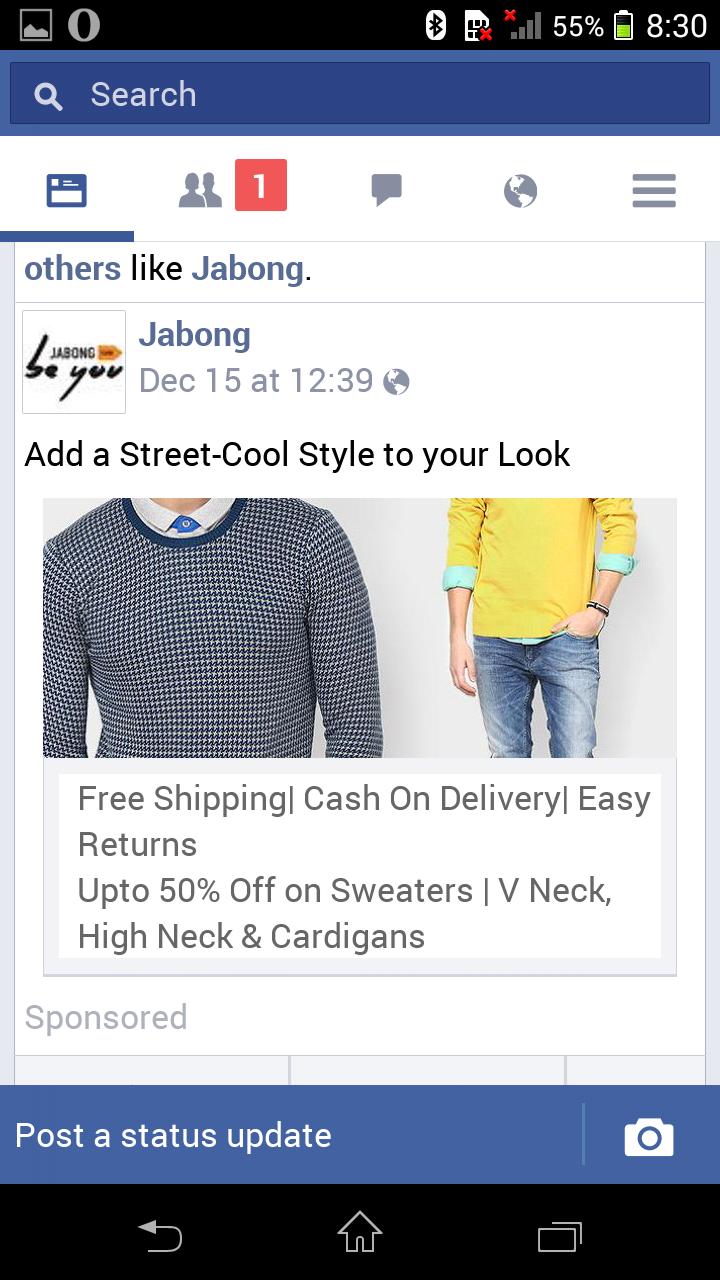720x1280 pixels.
Task: Open the sweater ad image
Action: pos(360,628)
